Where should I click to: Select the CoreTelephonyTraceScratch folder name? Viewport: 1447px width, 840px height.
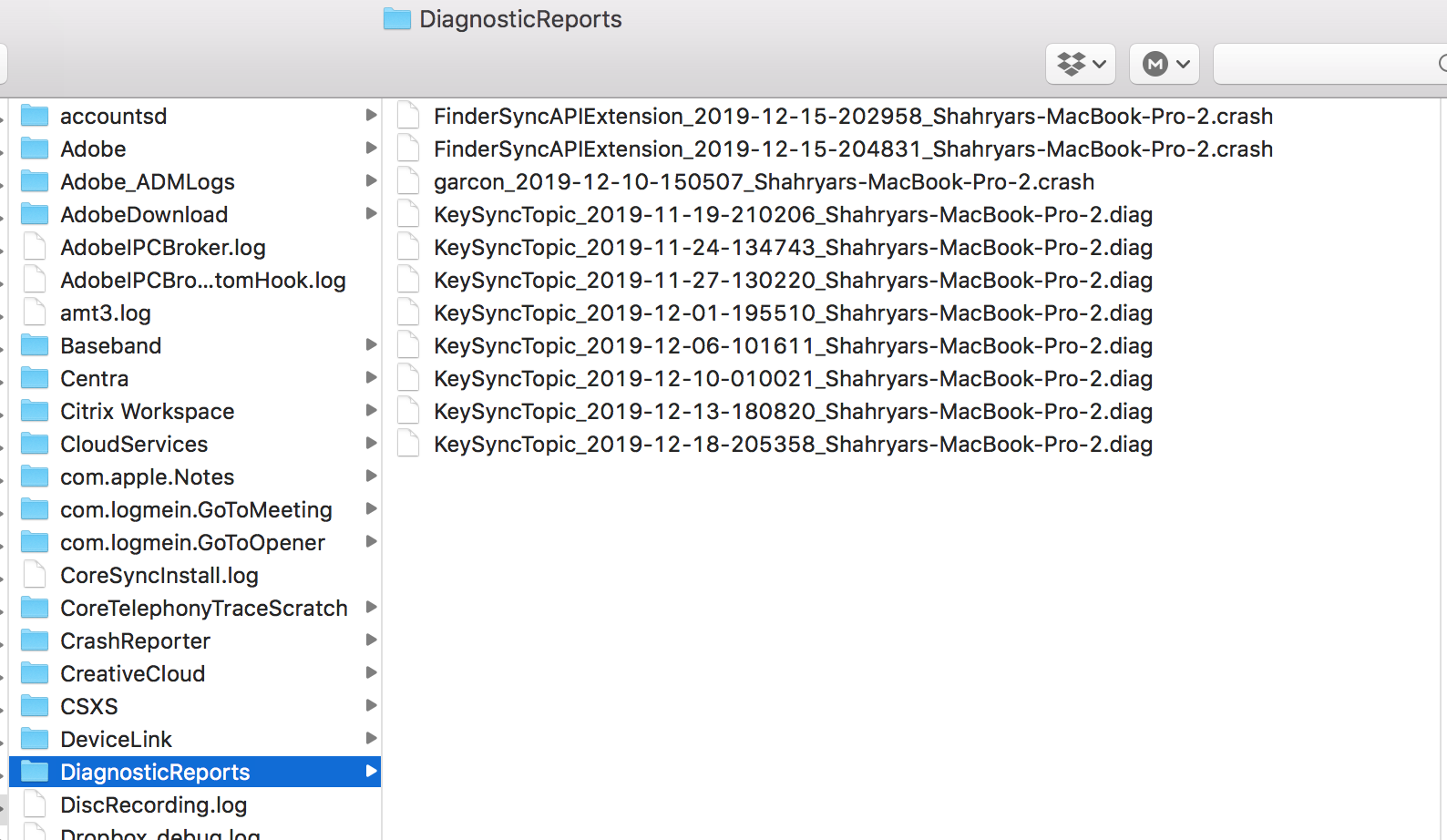point(204,609)
